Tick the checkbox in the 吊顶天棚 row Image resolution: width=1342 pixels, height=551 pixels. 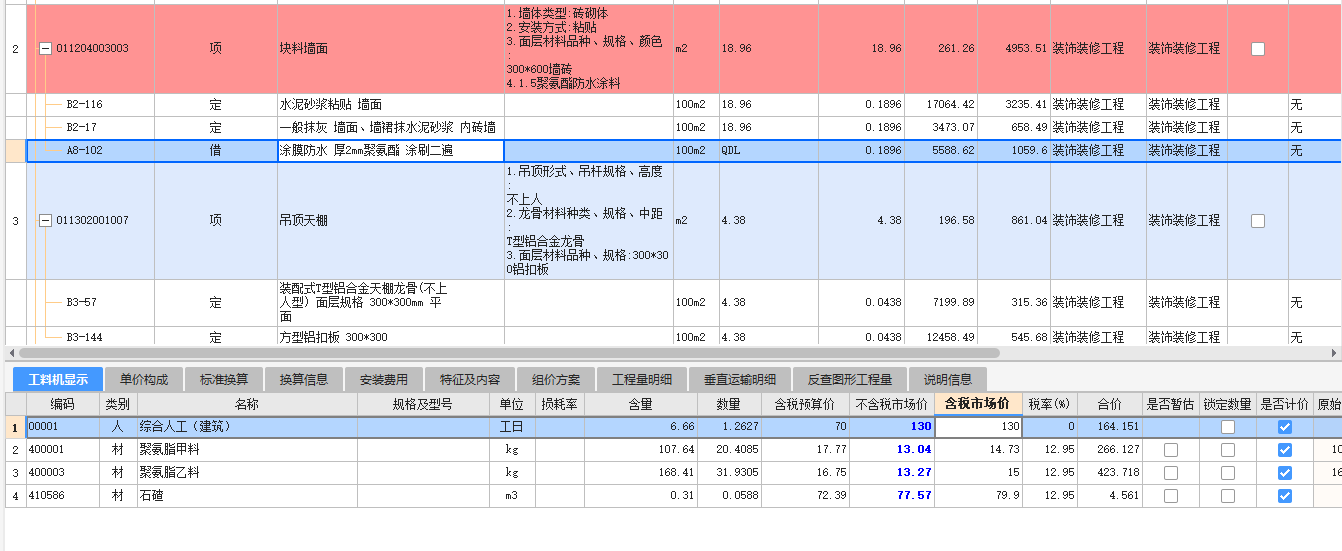pos(1258,220)
